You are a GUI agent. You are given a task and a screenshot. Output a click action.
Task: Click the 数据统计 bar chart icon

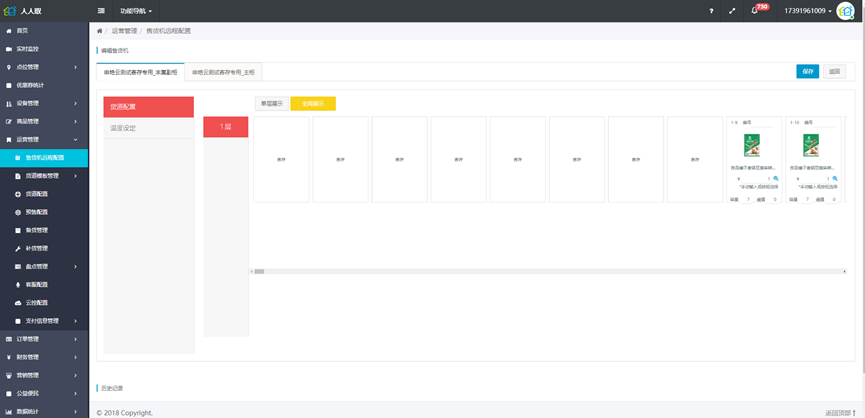point(8,411)
